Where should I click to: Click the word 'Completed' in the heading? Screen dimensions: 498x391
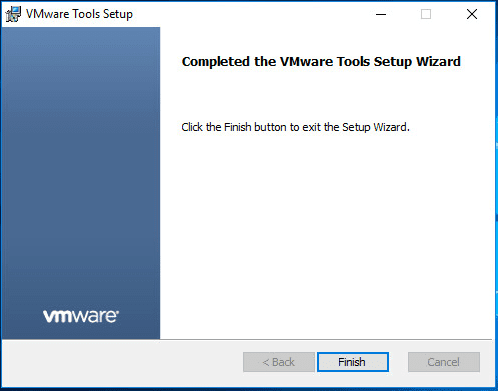(216, 62)
